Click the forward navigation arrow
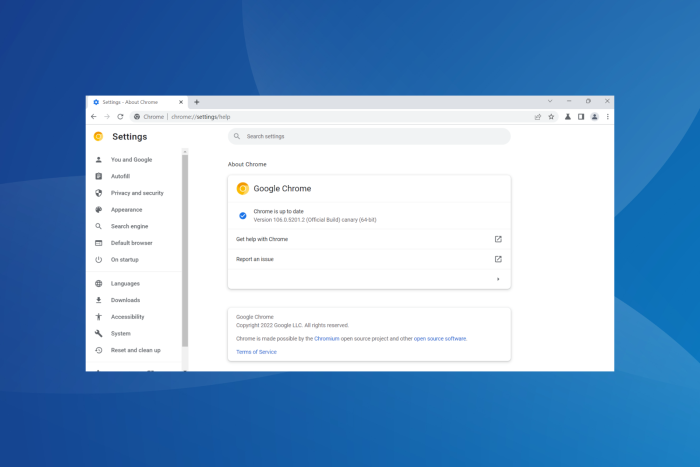The width and height of the screenshot is (700, 467). coord(107,117)
